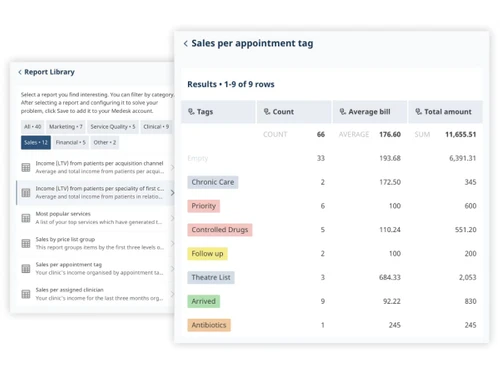Viewport: 500px width, 375px height.
Task: Sort by Tags column header
Action: click(218, 112)
